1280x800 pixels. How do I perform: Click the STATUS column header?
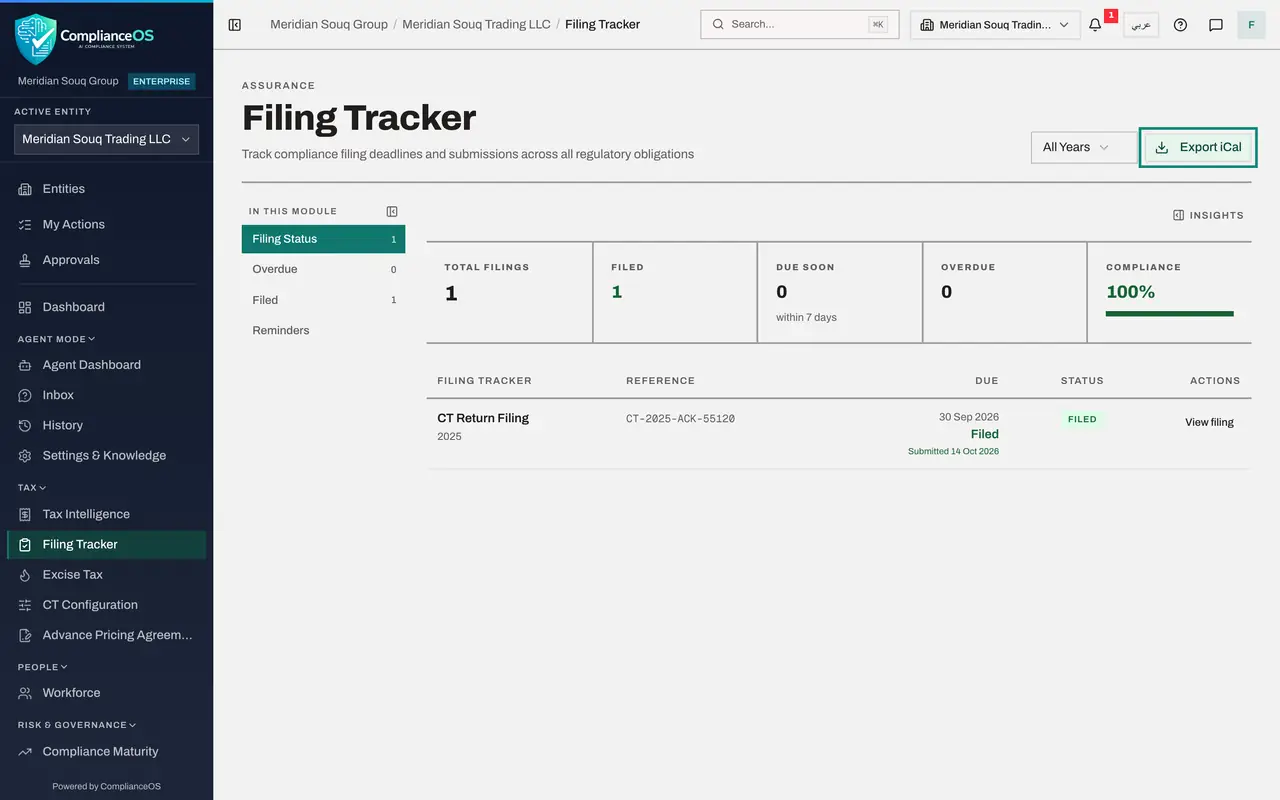click(x=1082, y=381)
